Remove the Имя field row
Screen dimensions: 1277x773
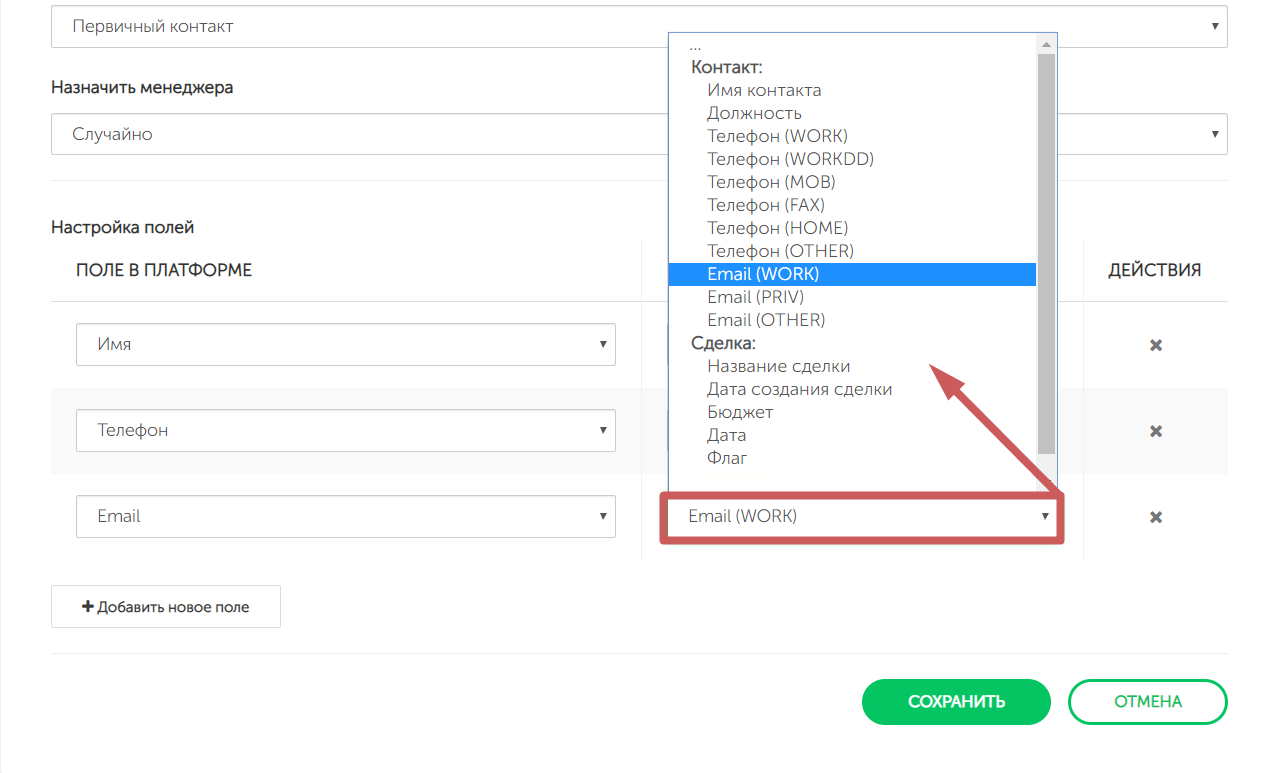[x=1155, y=345]
